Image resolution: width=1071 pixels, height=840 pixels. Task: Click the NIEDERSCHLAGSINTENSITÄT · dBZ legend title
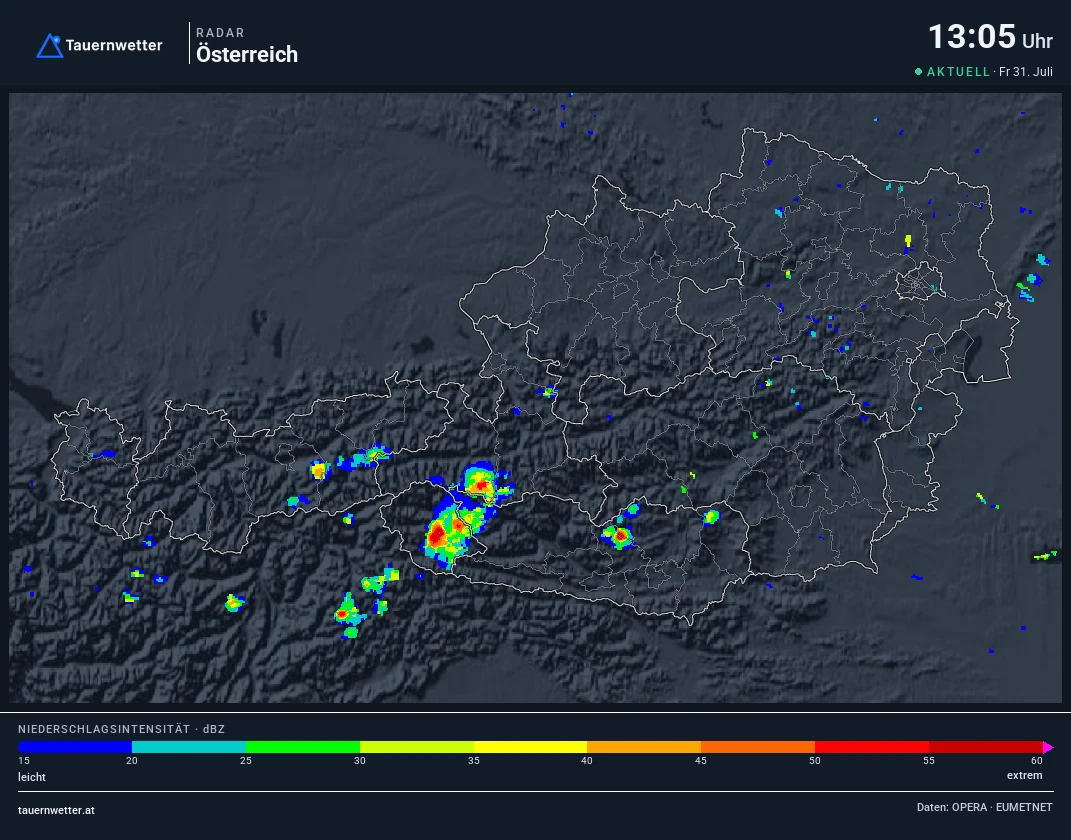coord(122,729)
